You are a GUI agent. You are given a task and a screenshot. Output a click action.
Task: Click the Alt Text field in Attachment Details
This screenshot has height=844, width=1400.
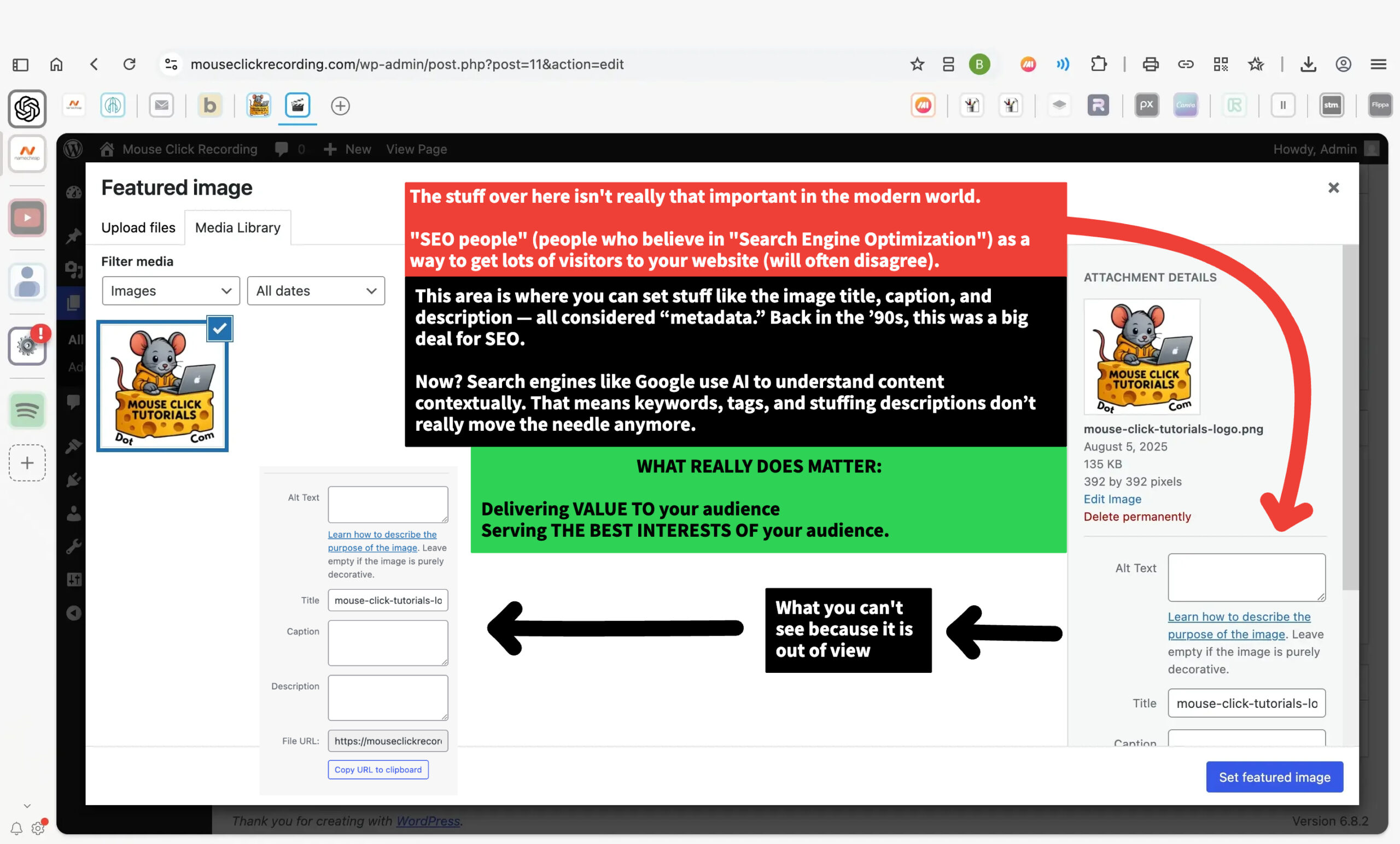pos(1246,577)
